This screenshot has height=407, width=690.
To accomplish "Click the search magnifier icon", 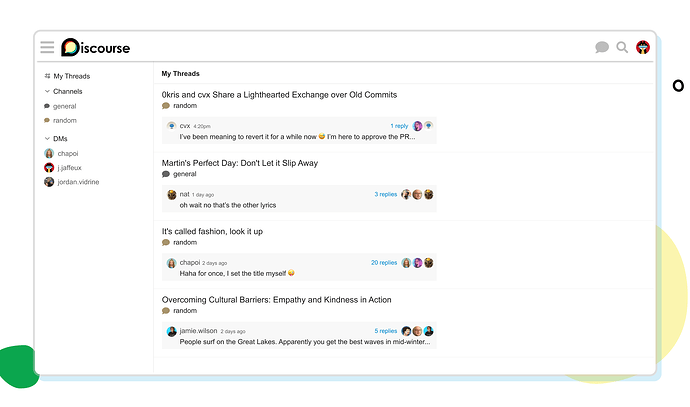I will coord(622,47).
